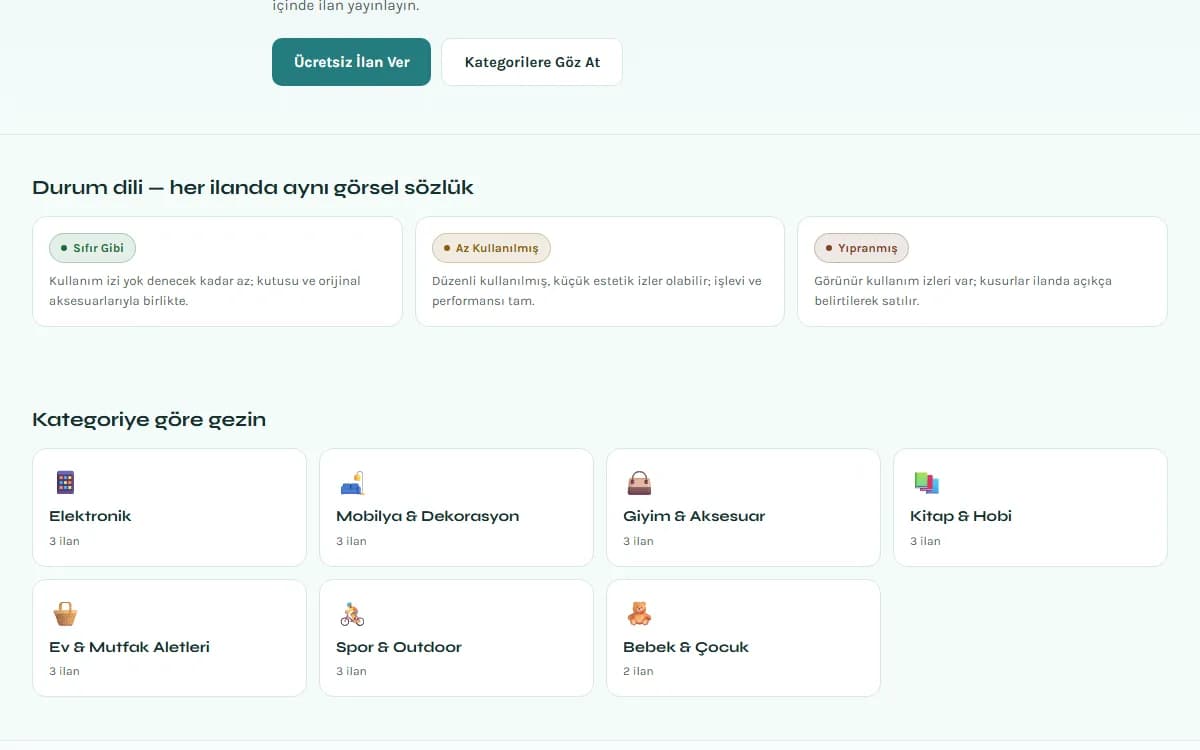This screenshot has height=750, width=1200.
Task: Click '3 ilan' under Ev & Mutfak Aletleri
Action: coord(64,671)
